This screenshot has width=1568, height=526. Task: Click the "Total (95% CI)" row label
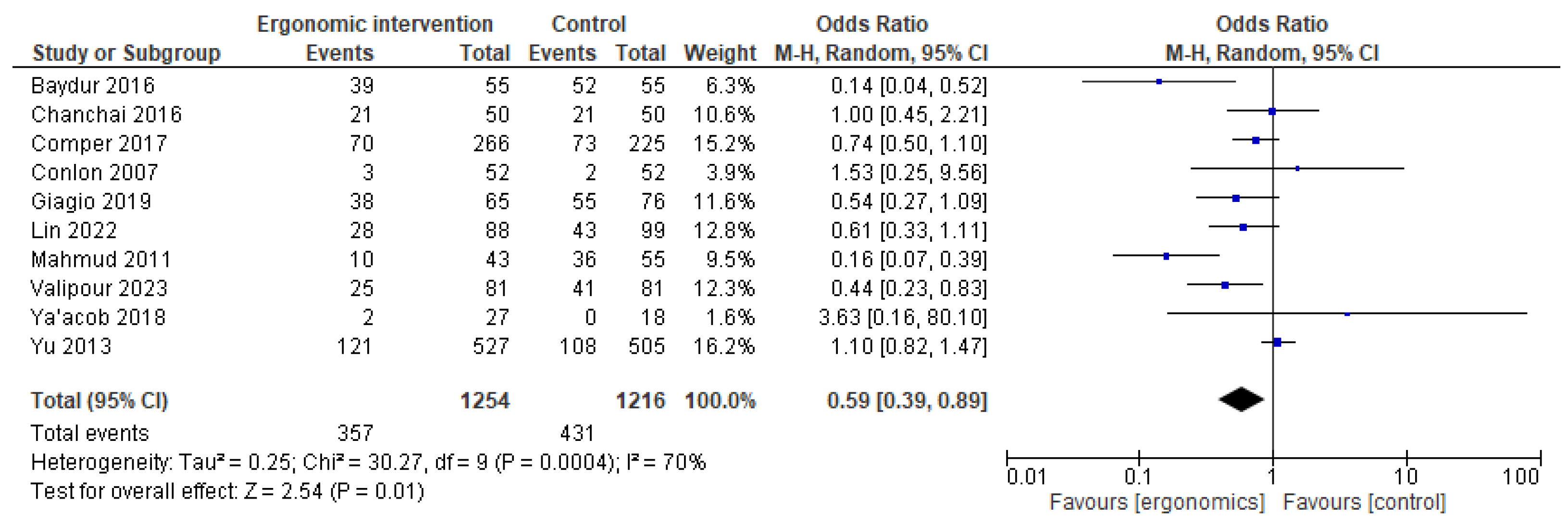click(x=99, y=401)
